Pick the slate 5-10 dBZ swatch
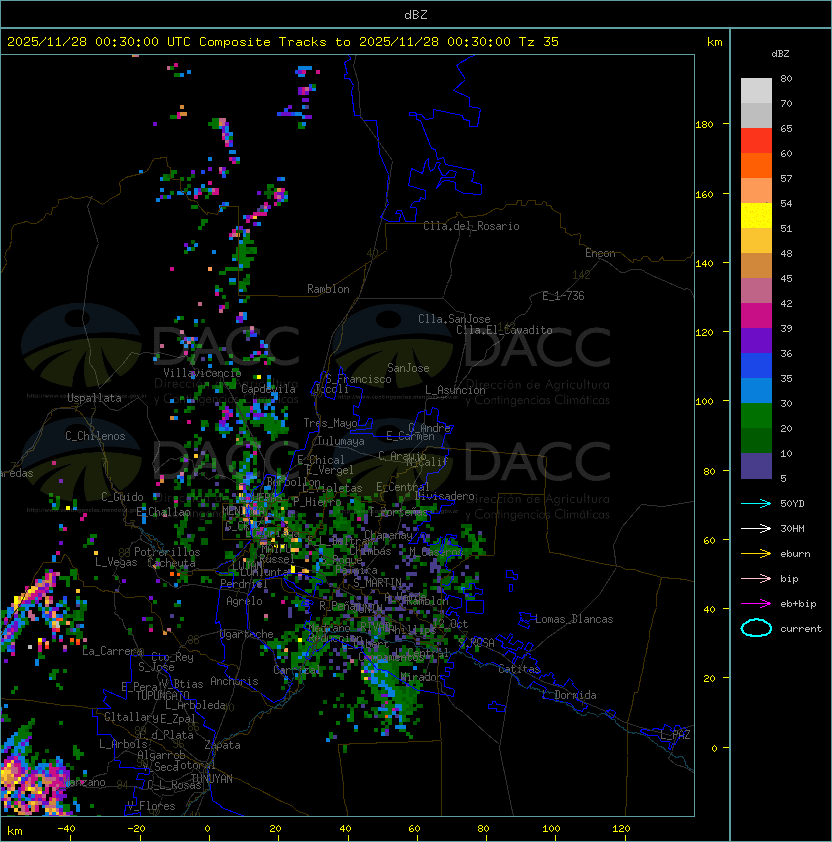832x842 pixels. (756, 466)
